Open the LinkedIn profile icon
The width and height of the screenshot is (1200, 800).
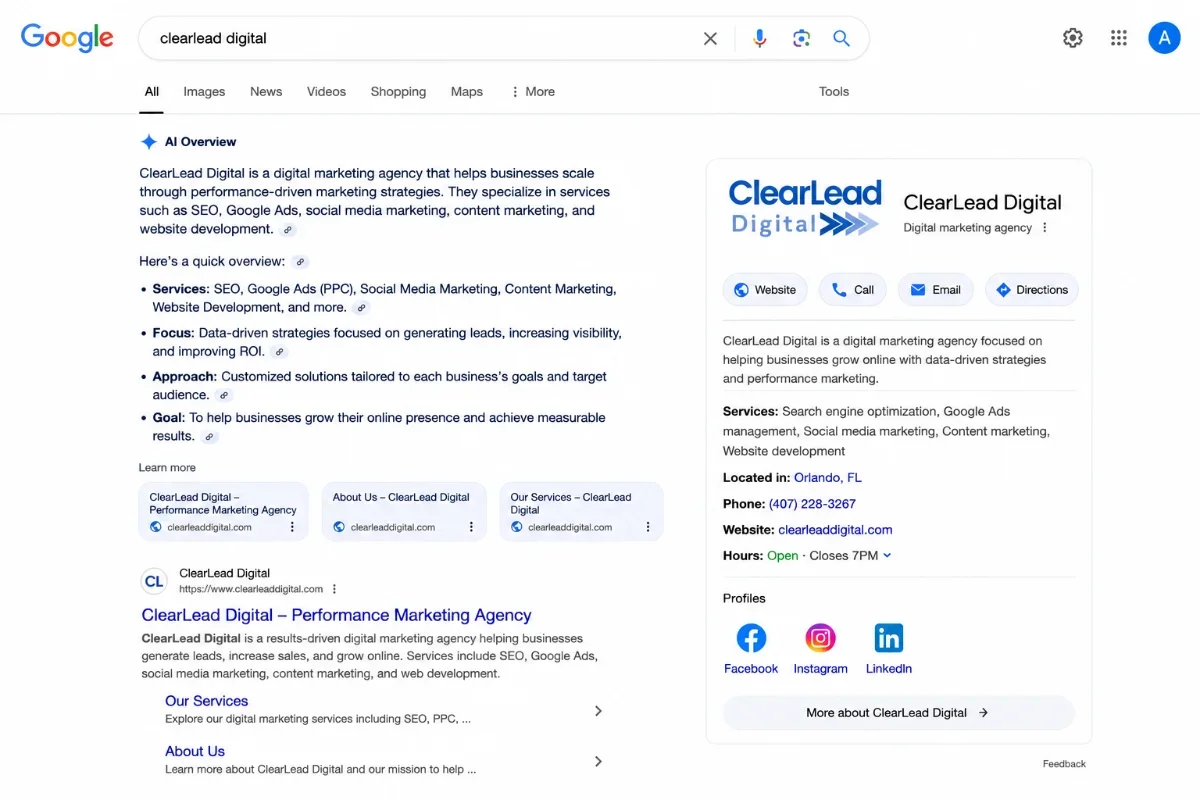pos(888,638)
